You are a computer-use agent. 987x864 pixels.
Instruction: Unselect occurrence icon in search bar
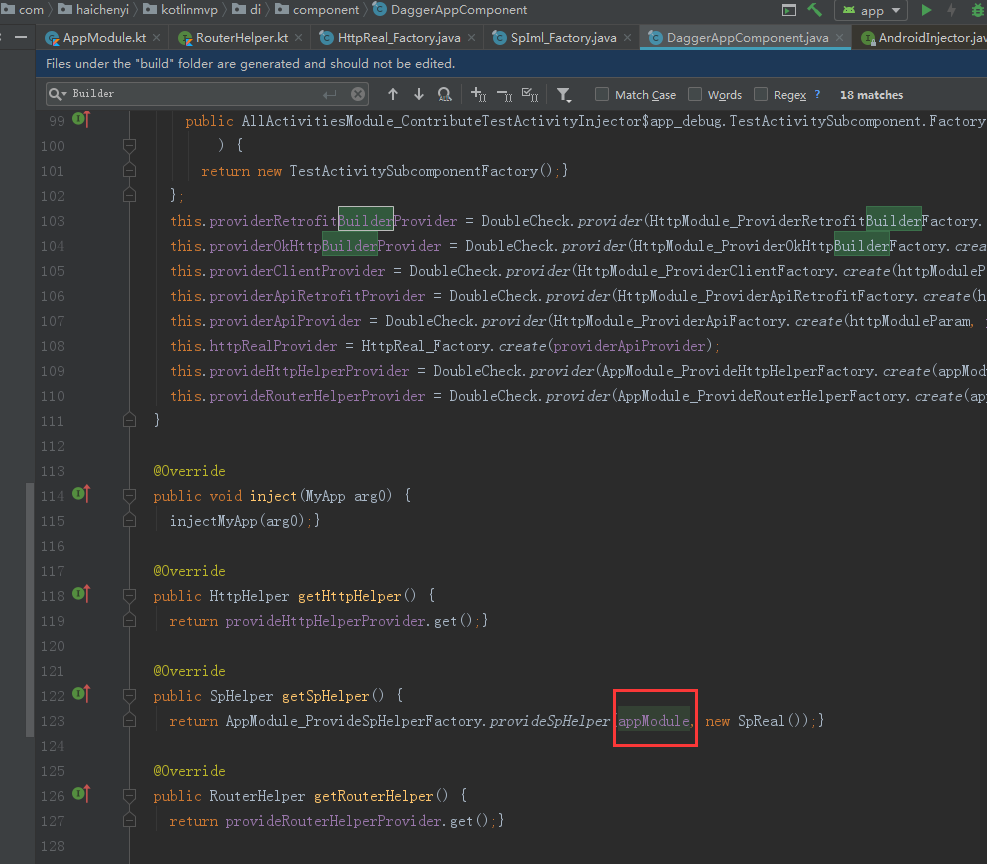coord(504,94)
